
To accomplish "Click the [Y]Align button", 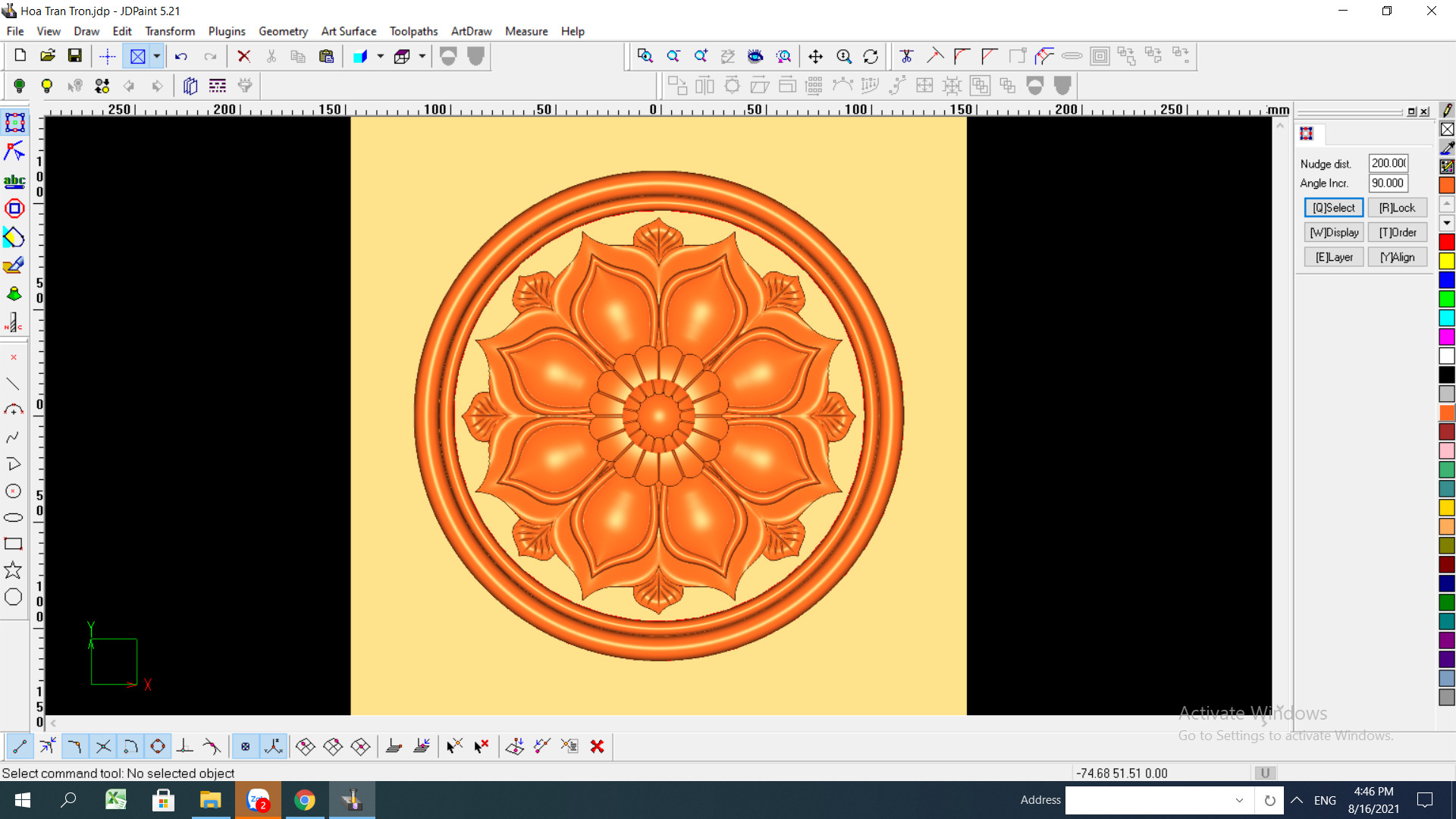I will 1397,257.
